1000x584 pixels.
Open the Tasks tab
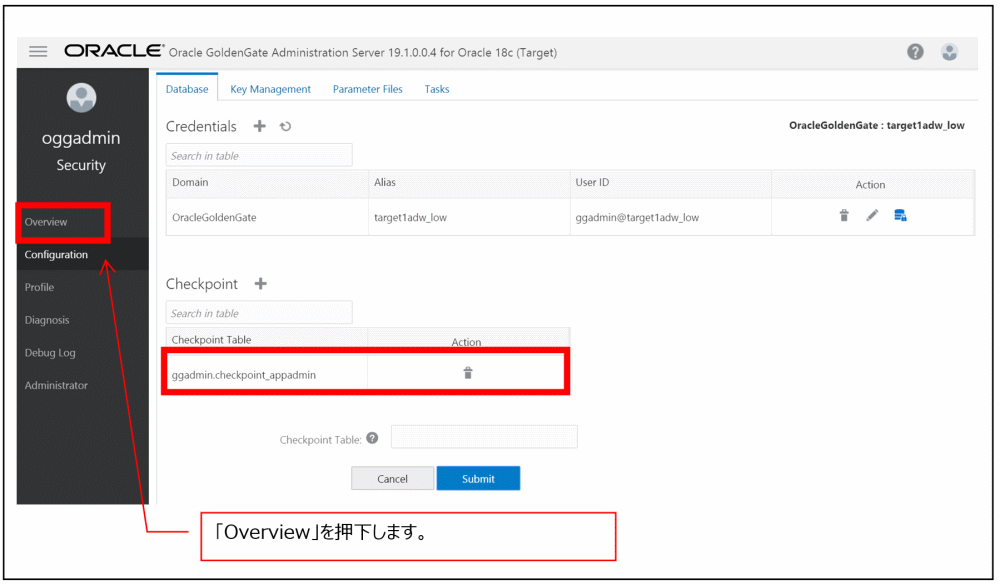point(437,89)
